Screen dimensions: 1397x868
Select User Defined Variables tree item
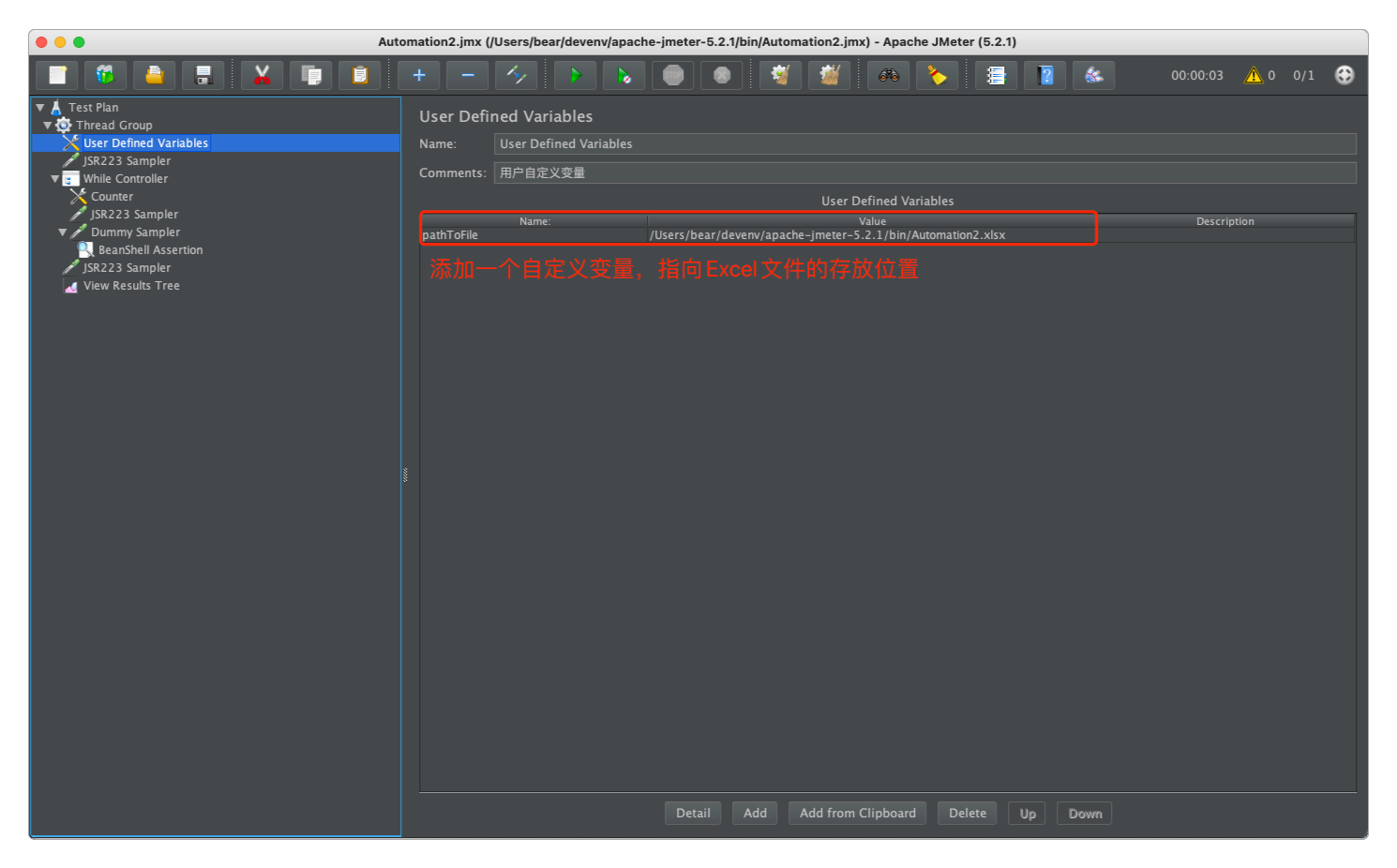(145, 143)
